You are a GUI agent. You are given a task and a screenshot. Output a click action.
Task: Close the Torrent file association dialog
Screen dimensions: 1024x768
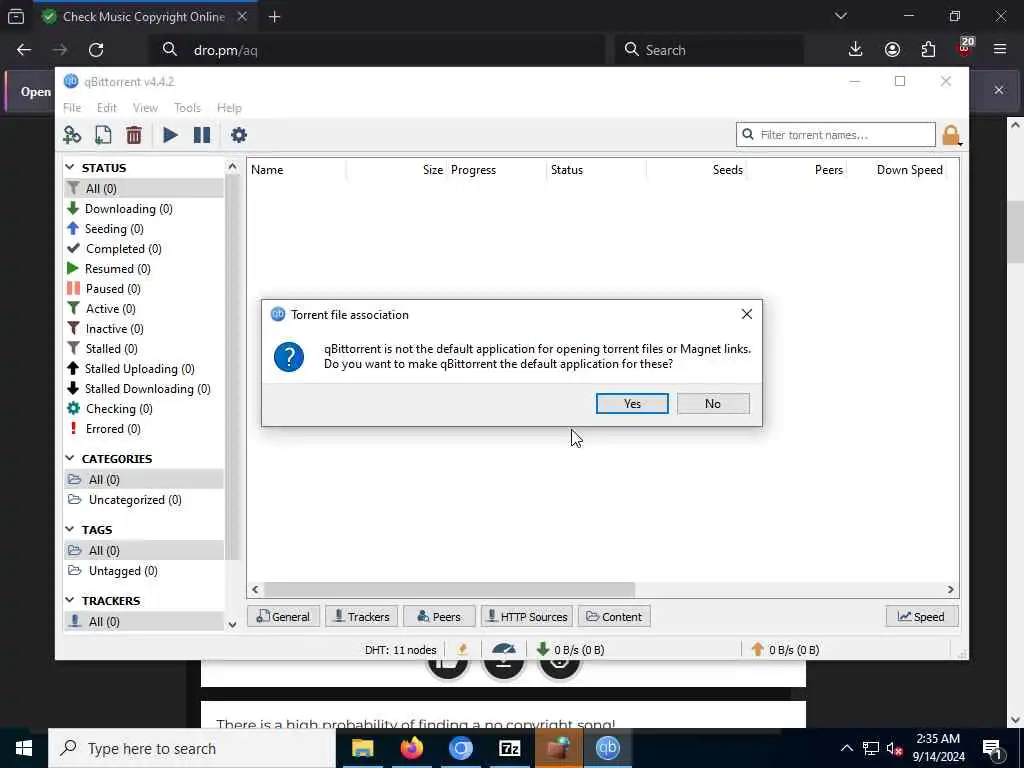click(747, 314)
